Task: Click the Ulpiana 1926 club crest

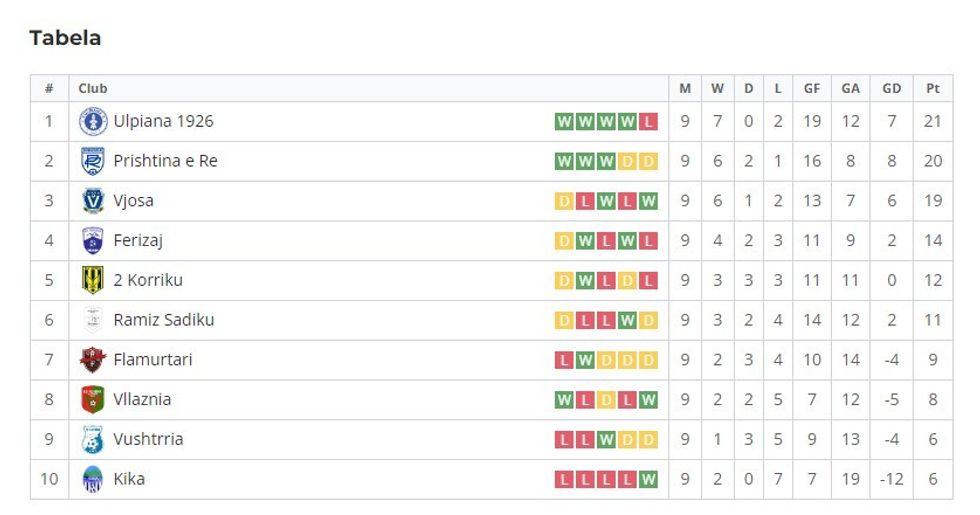Action: (x=93, y=122)
